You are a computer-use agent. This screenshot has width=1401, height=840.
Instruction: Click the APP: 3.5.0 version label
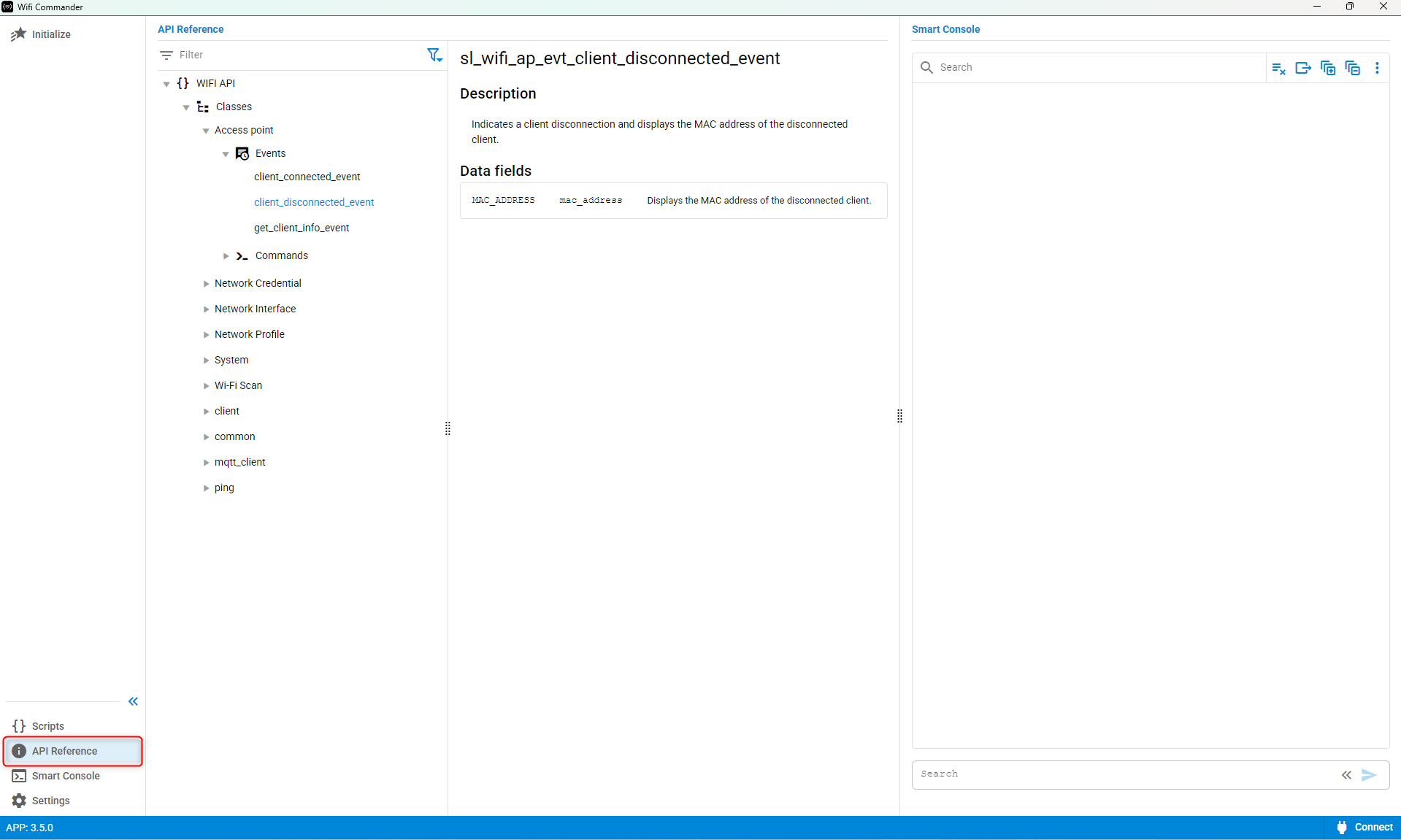point(30,828)
